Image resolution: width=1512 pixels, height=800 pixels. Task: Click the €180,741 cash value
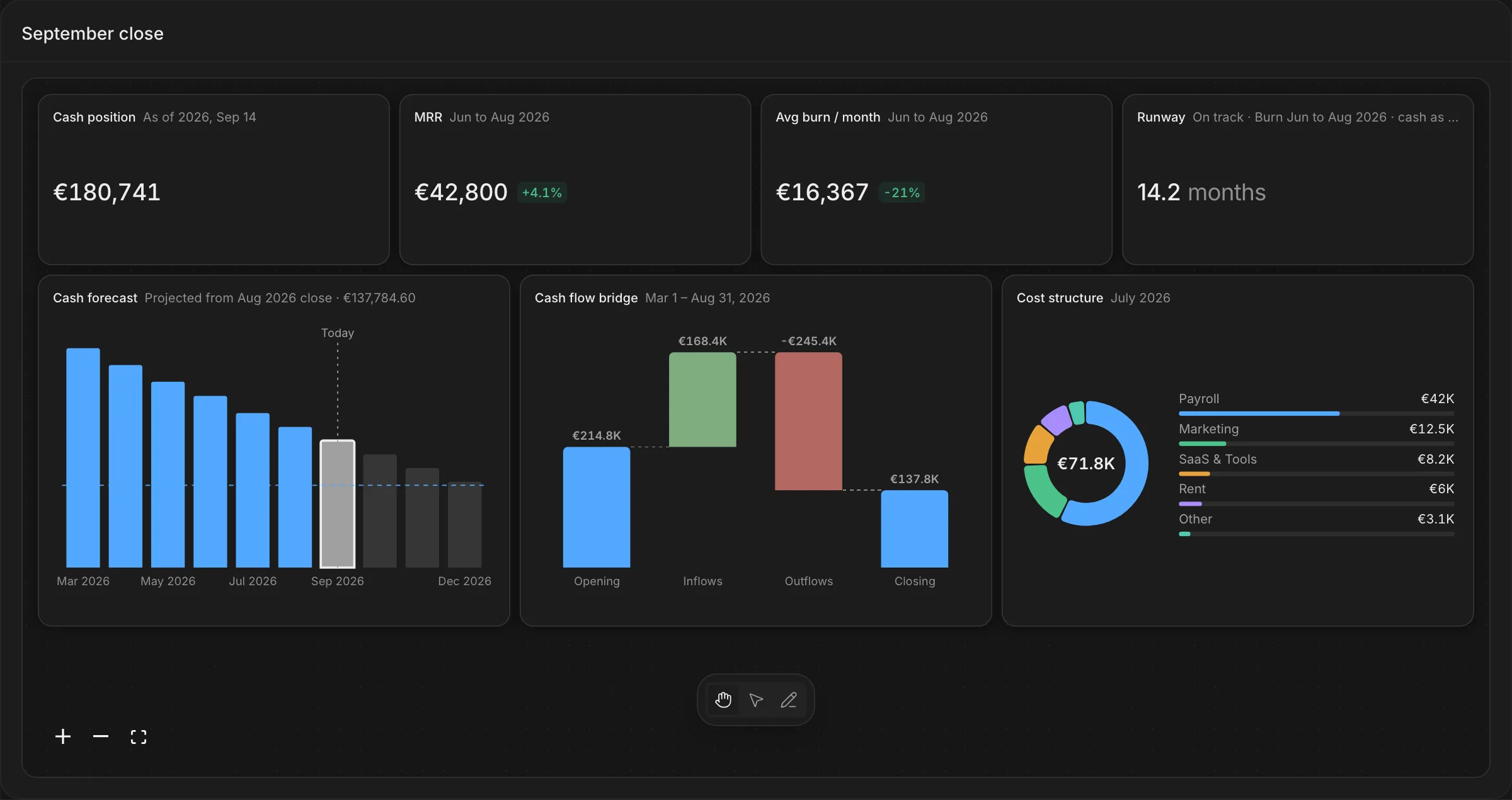(x=106, y=192)
